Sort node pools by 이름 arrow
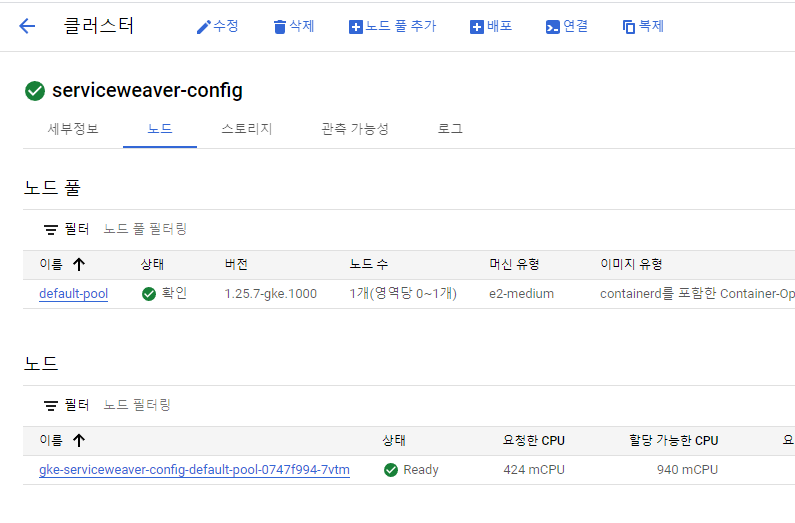 [x=80, y=265]
